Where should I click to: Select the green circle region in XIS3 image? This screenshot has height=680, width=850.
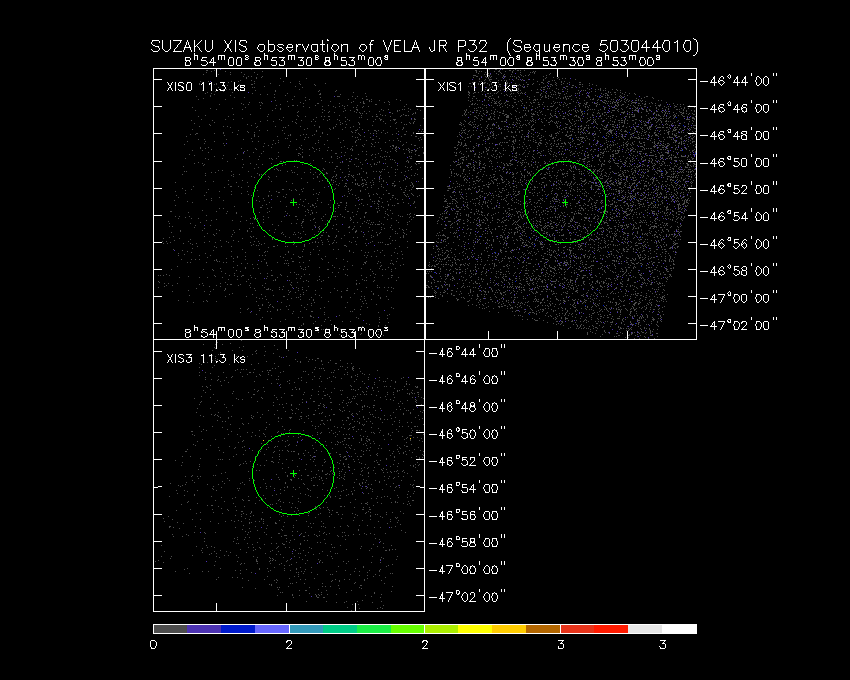293,473
